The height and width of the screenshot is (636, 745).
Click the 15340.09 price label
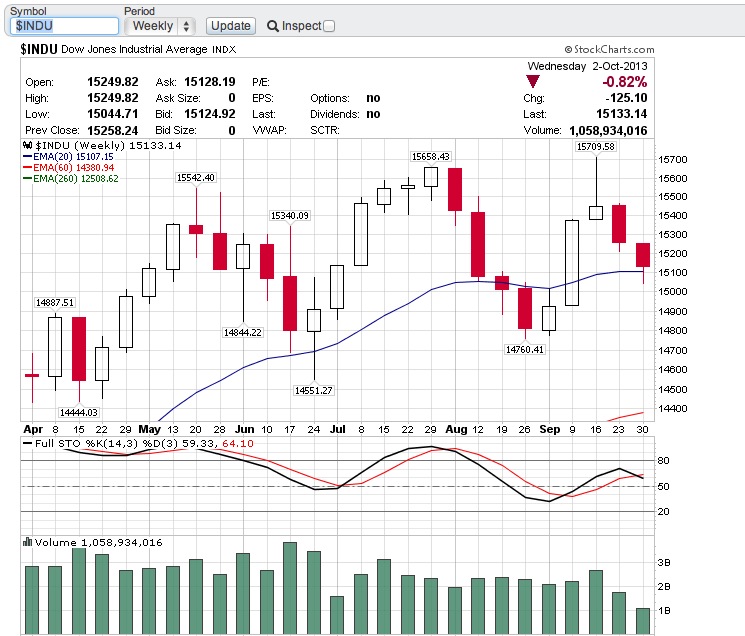(x=289, y=216)
